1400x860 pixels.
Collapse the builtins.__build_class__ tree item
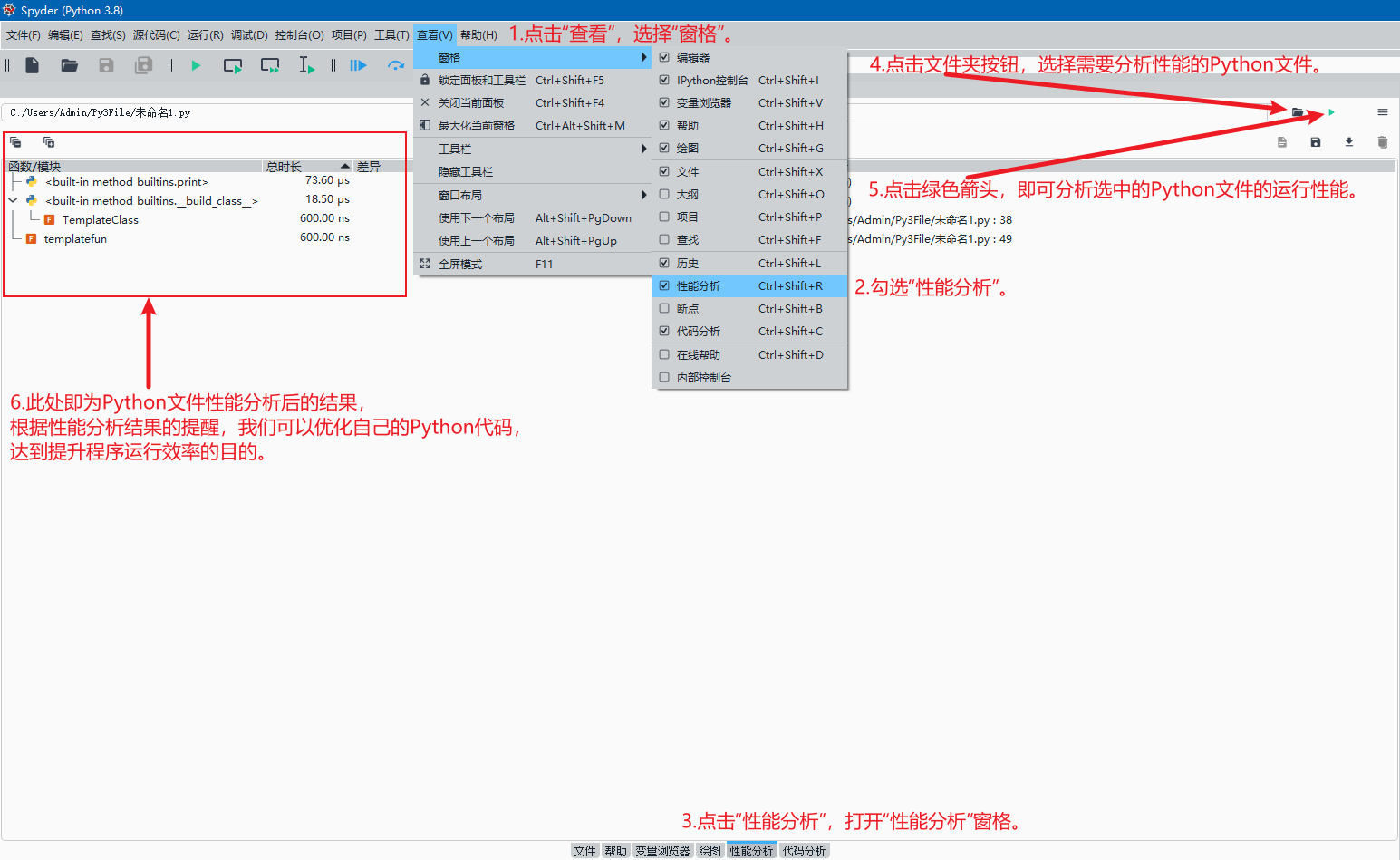[12, 200]
